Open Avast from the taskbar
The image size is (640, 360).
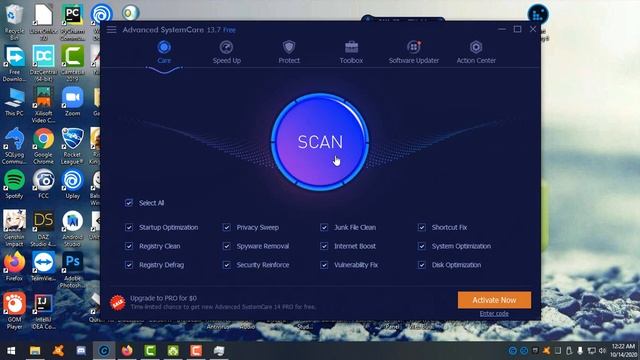click(x=58, y=351)
